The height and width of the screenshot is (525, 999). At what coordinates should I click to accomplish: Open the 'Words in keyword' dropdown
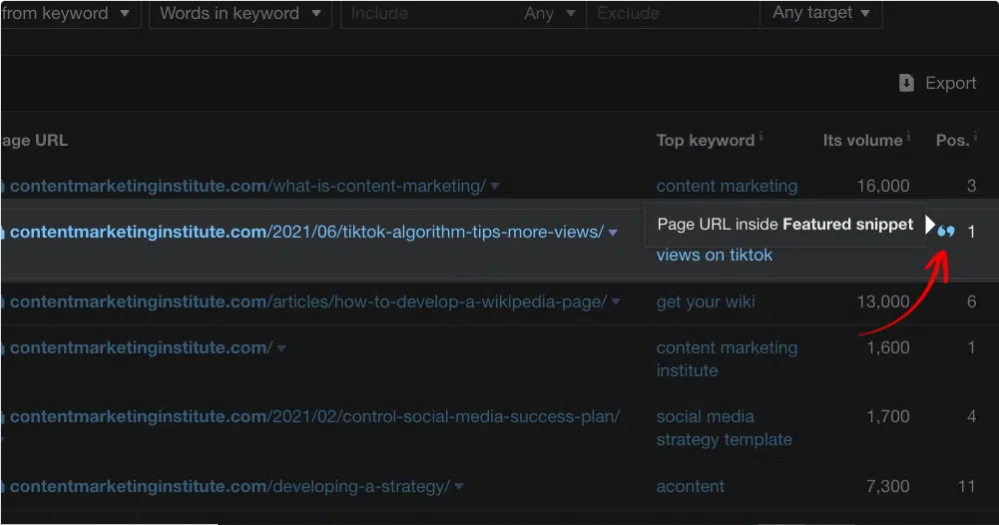tap(240, 13)
